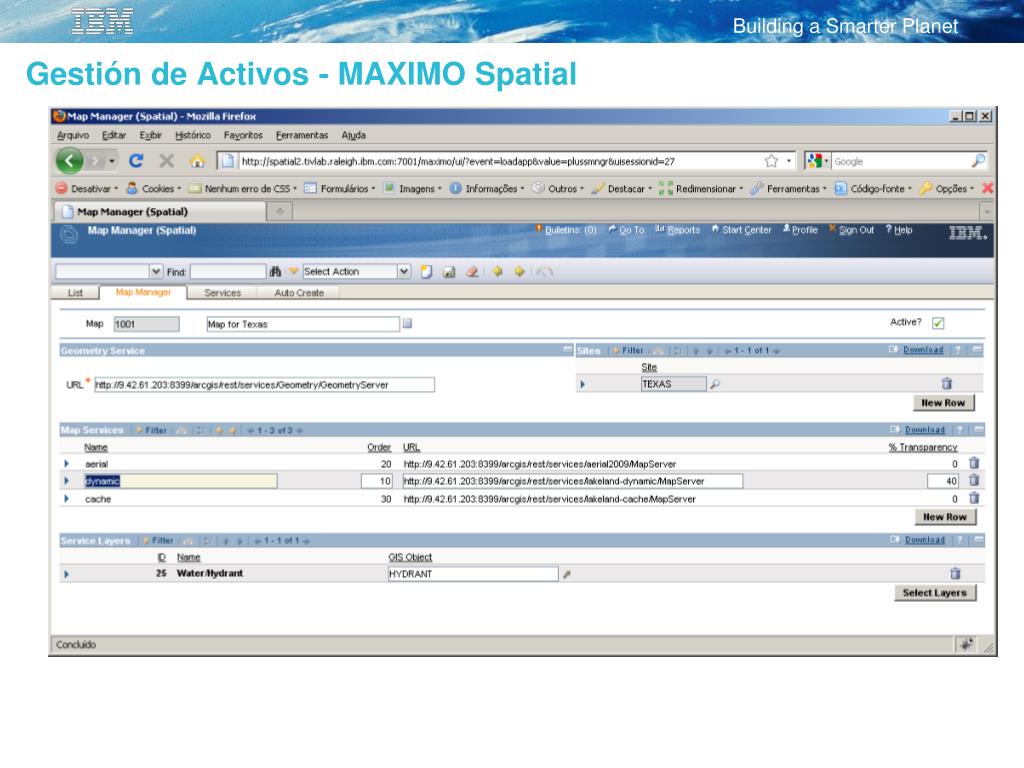This screenshot has width=1024, height=768.
Task: Click the Find text field
Action: 228,271
